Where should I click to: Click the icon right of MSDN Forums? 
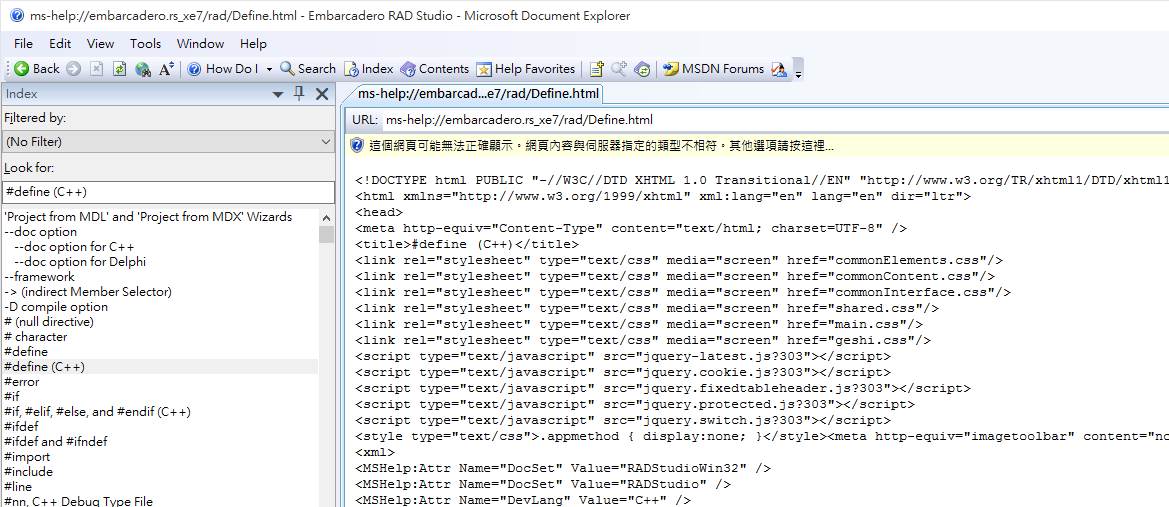point(779,69)
